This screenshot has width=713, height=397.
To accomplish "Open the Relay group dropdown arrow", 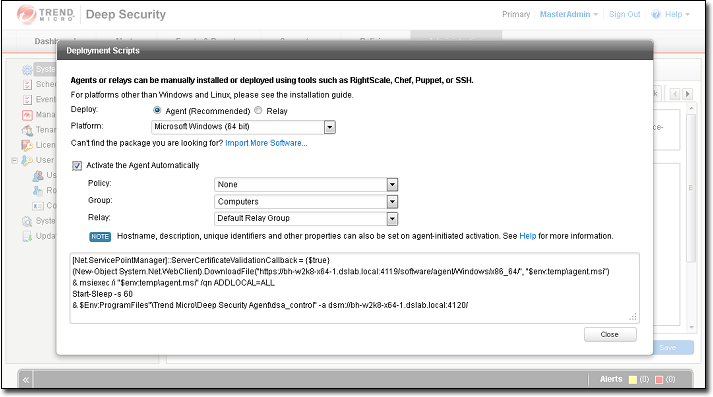I will [392, 219].
